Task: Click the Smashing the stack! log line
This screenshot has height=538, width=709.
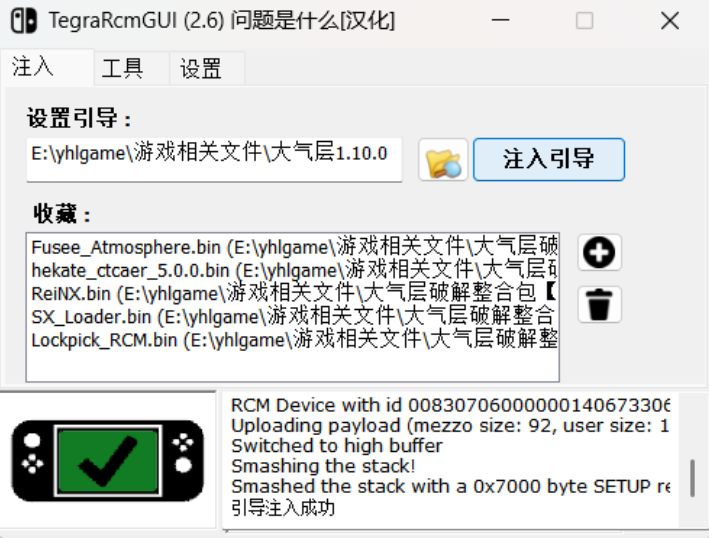Action: click(x=323, y=466)
